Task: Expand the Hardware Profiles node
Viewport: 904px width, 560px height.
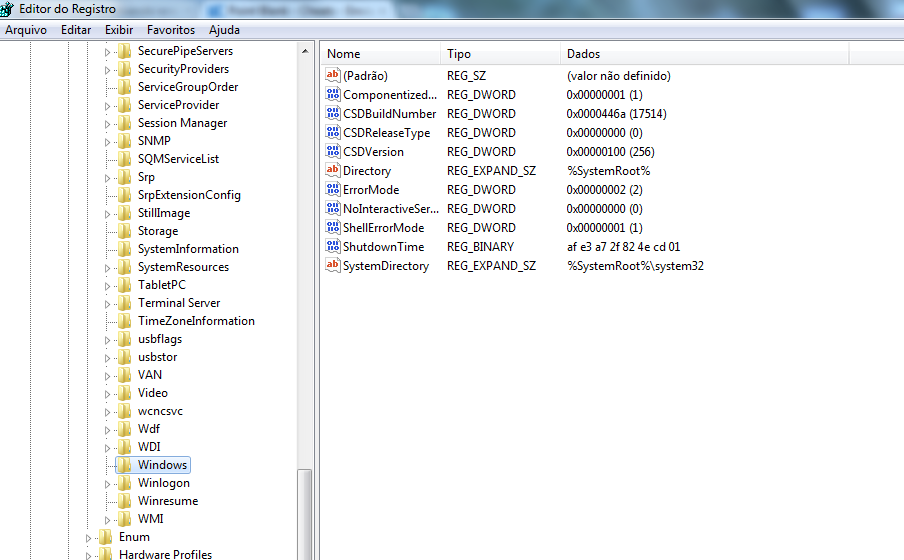Action: point(89,555)
